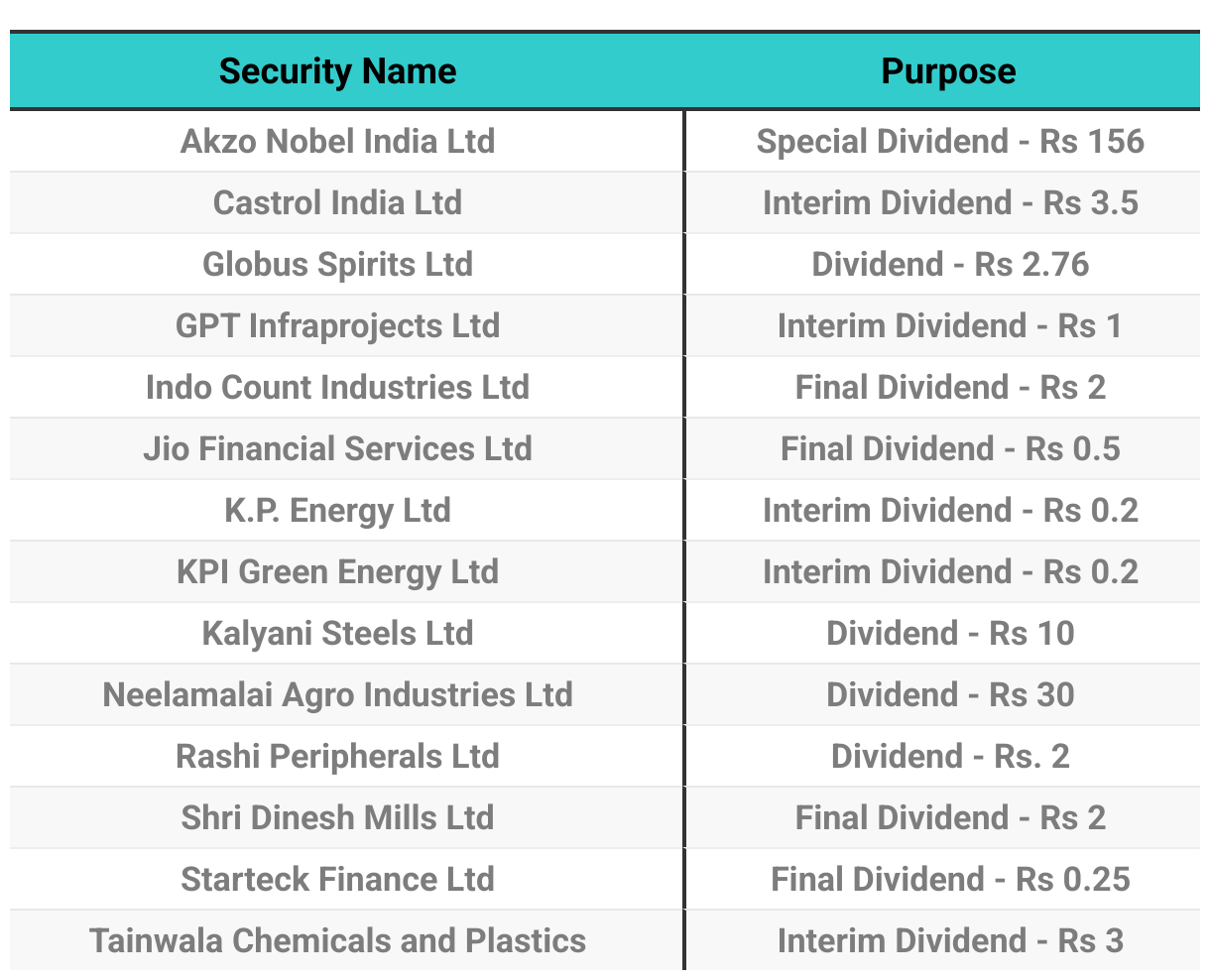Click Indo Count Industries Ltd name
The width and height of the screenshot is (1210, 980).
[x=337, y=387]
